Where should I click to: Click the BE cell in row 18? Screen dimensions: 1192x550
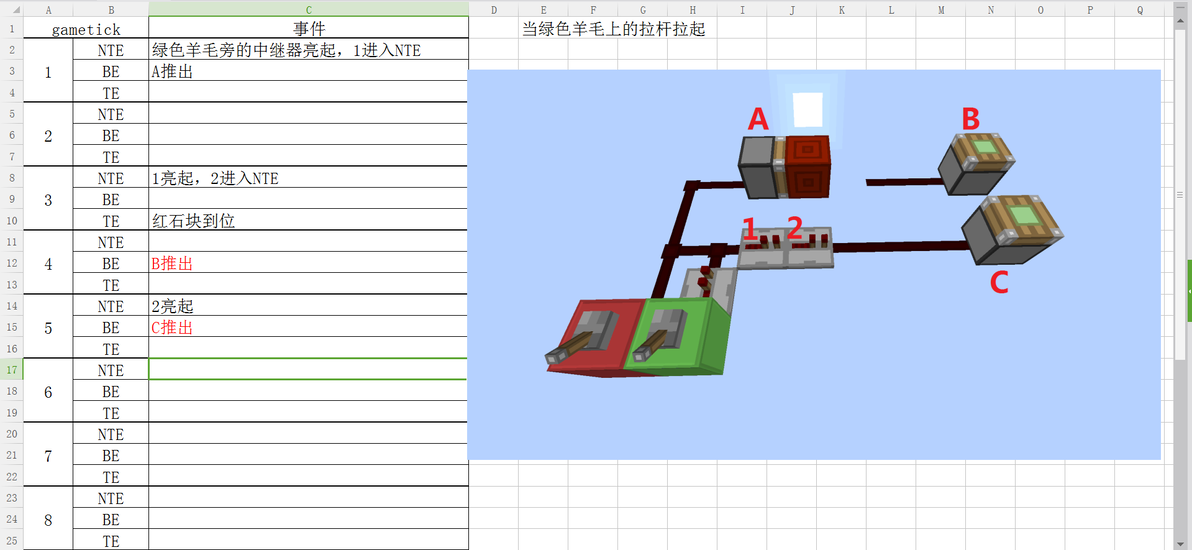[111, 392]
